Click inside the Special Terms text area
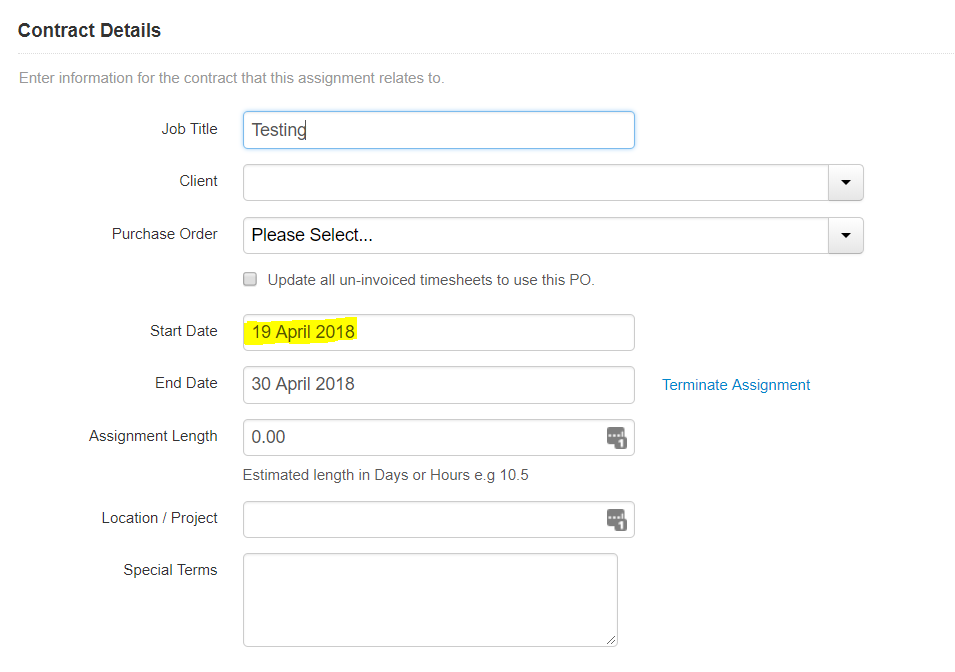The image size is (955, 672). pos(430,599)
